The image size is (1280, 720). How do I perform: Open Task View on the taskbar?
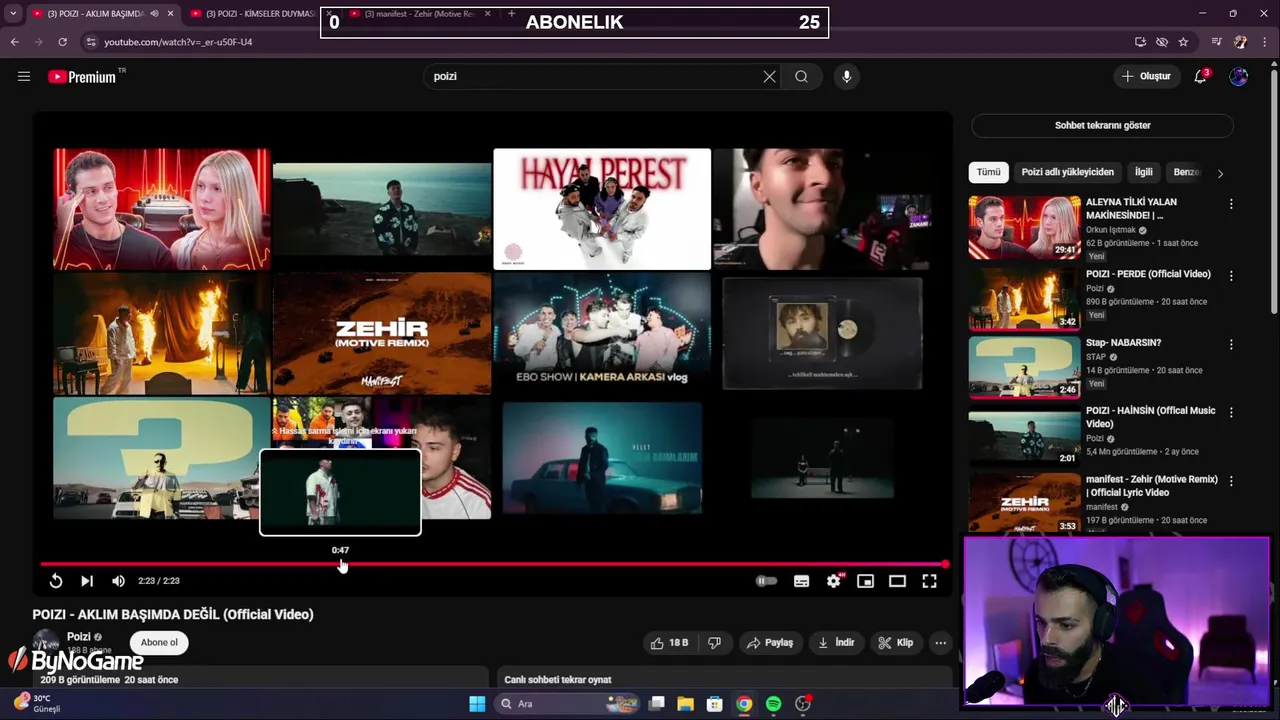coord(657,704)
